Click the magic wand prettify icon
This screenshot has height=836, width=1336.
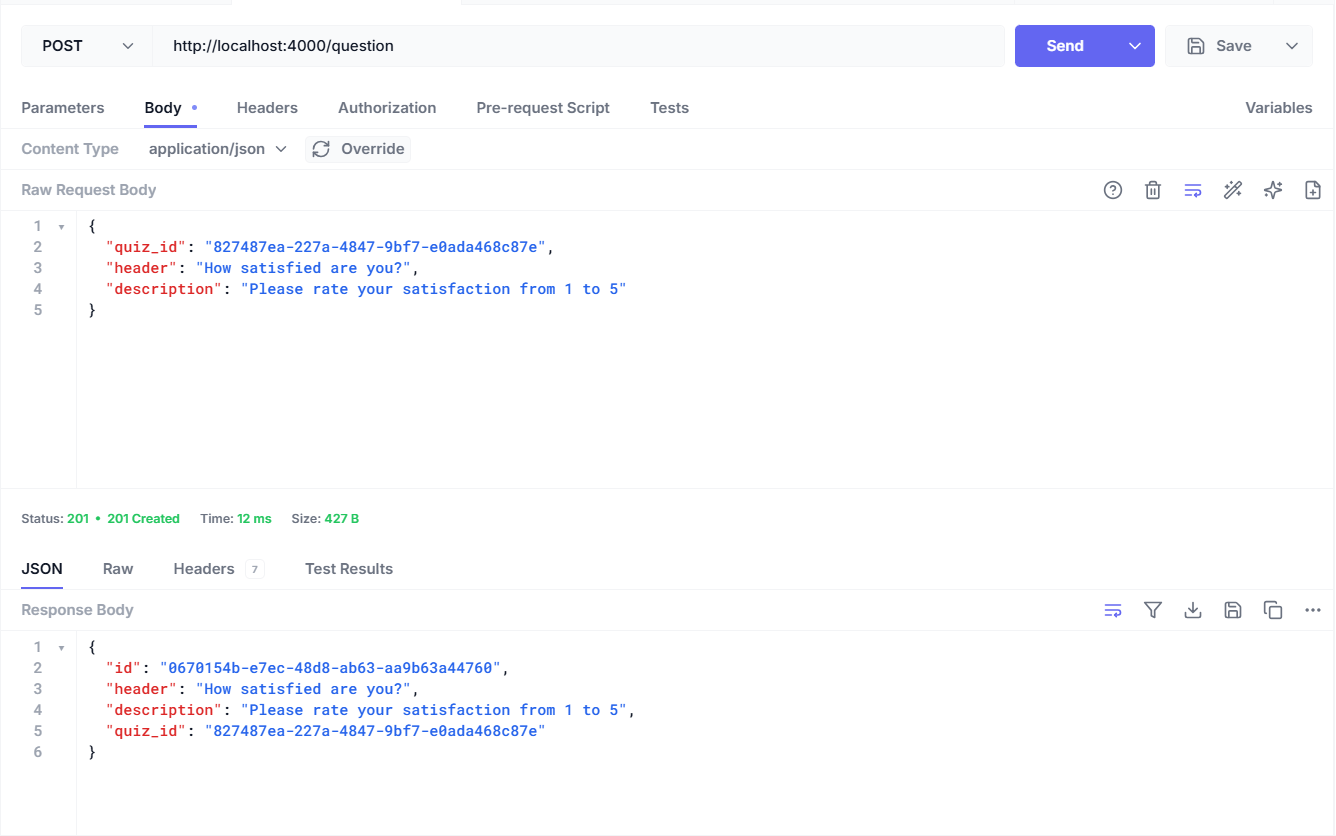1233,190
